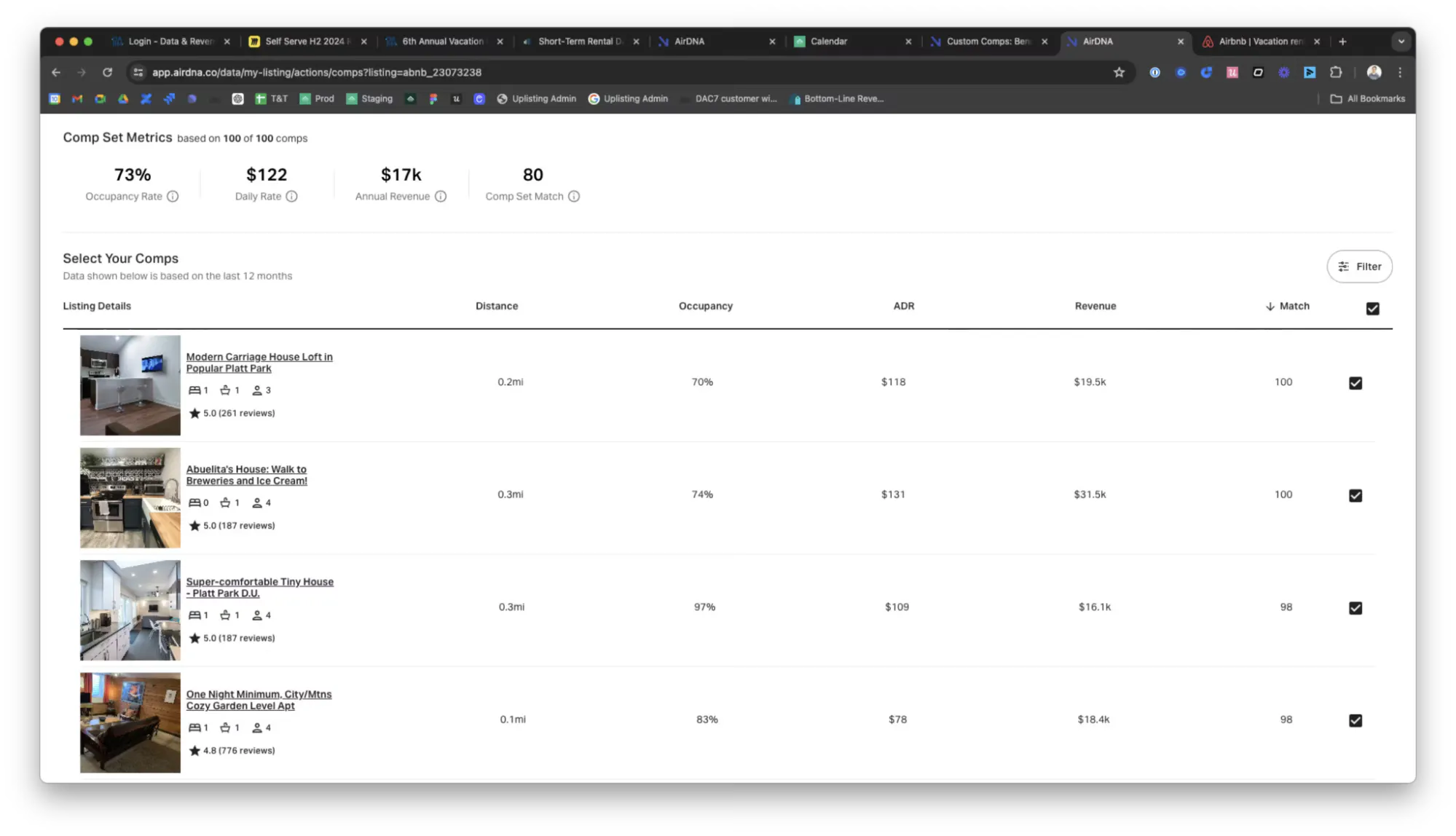Open the browser extensions puzzle icon

tap(1336, 72)
